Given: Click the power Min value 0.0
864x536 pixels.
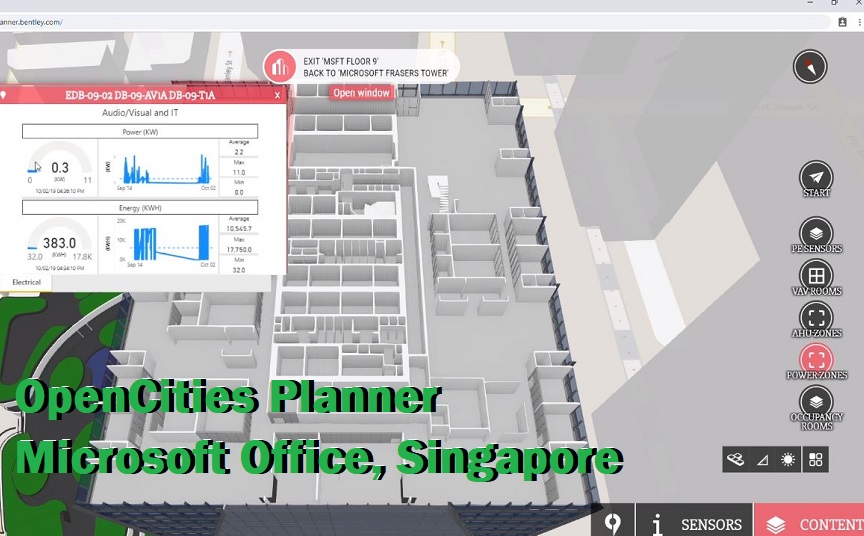Looking at the screenshot, I should pos(239,193).
